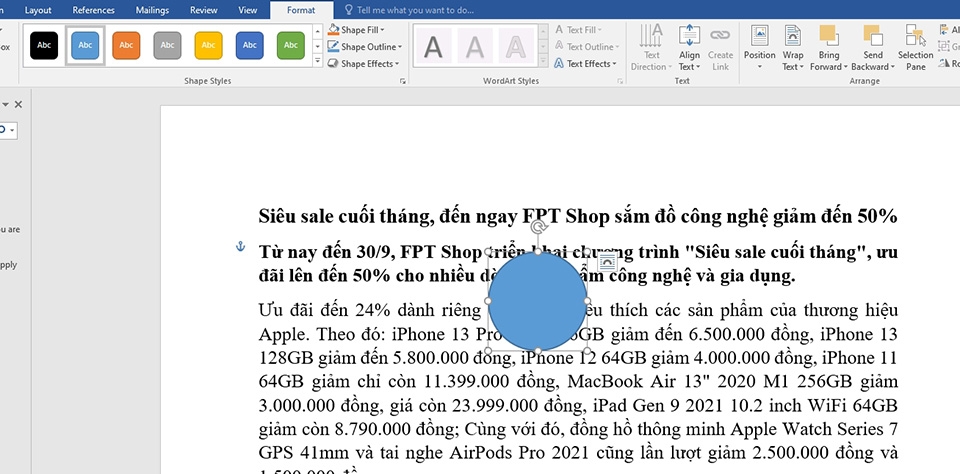The height and width of the screenshot is (474, 960).
Task: Open Bring Forward dropdown arrow
Action: (x=845, y=67)
